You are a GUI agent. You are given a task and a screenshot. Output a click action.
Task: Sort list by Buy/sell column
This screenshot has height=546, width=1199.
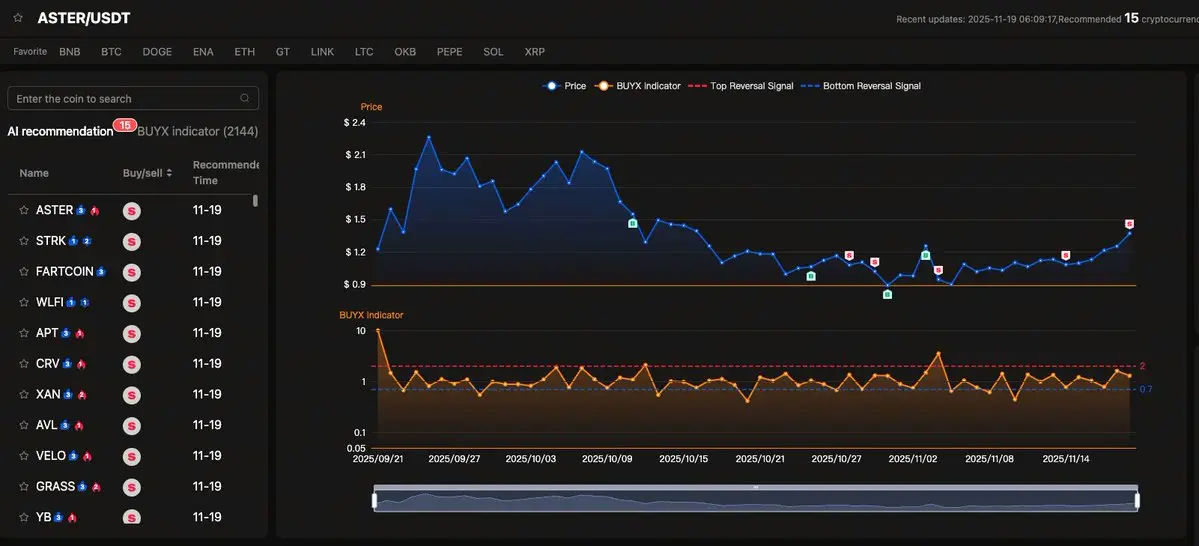148,173
